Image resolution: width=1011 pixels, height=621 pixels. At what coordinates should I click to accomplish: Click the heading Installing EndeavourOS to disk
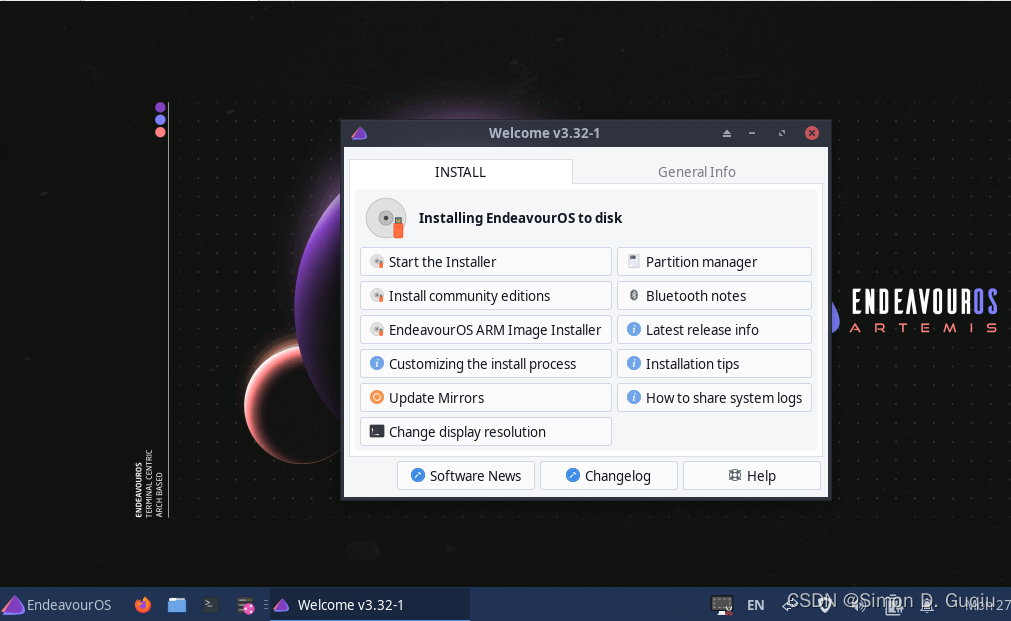click(x=520, y=218)
